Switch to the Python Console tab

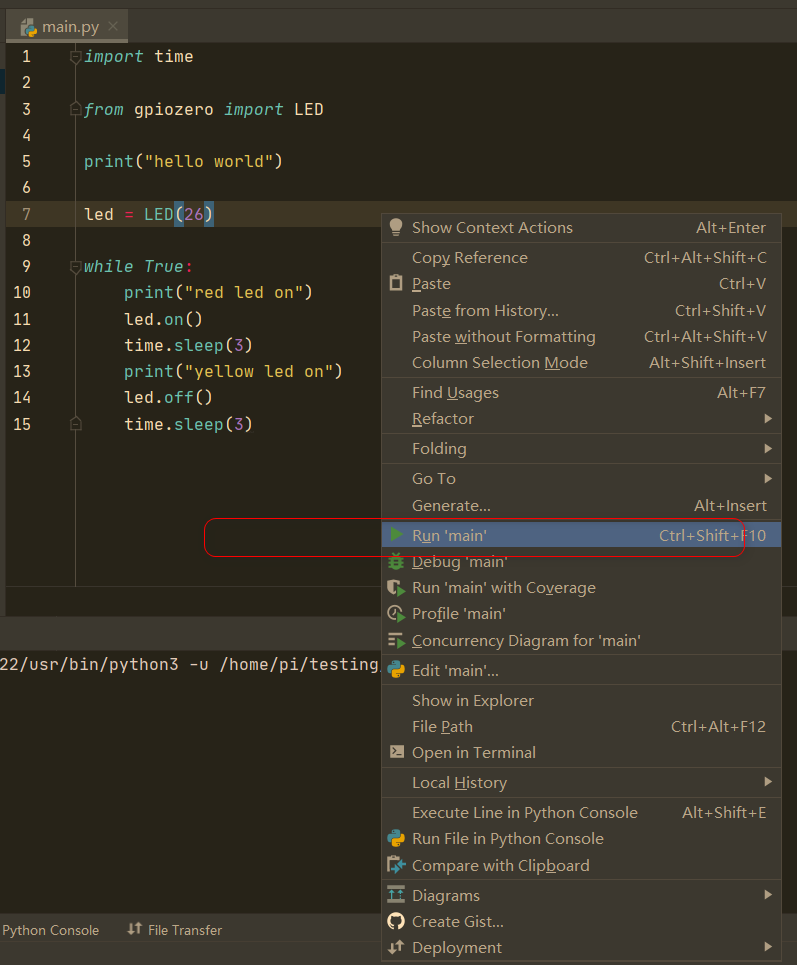coord(50,930)
